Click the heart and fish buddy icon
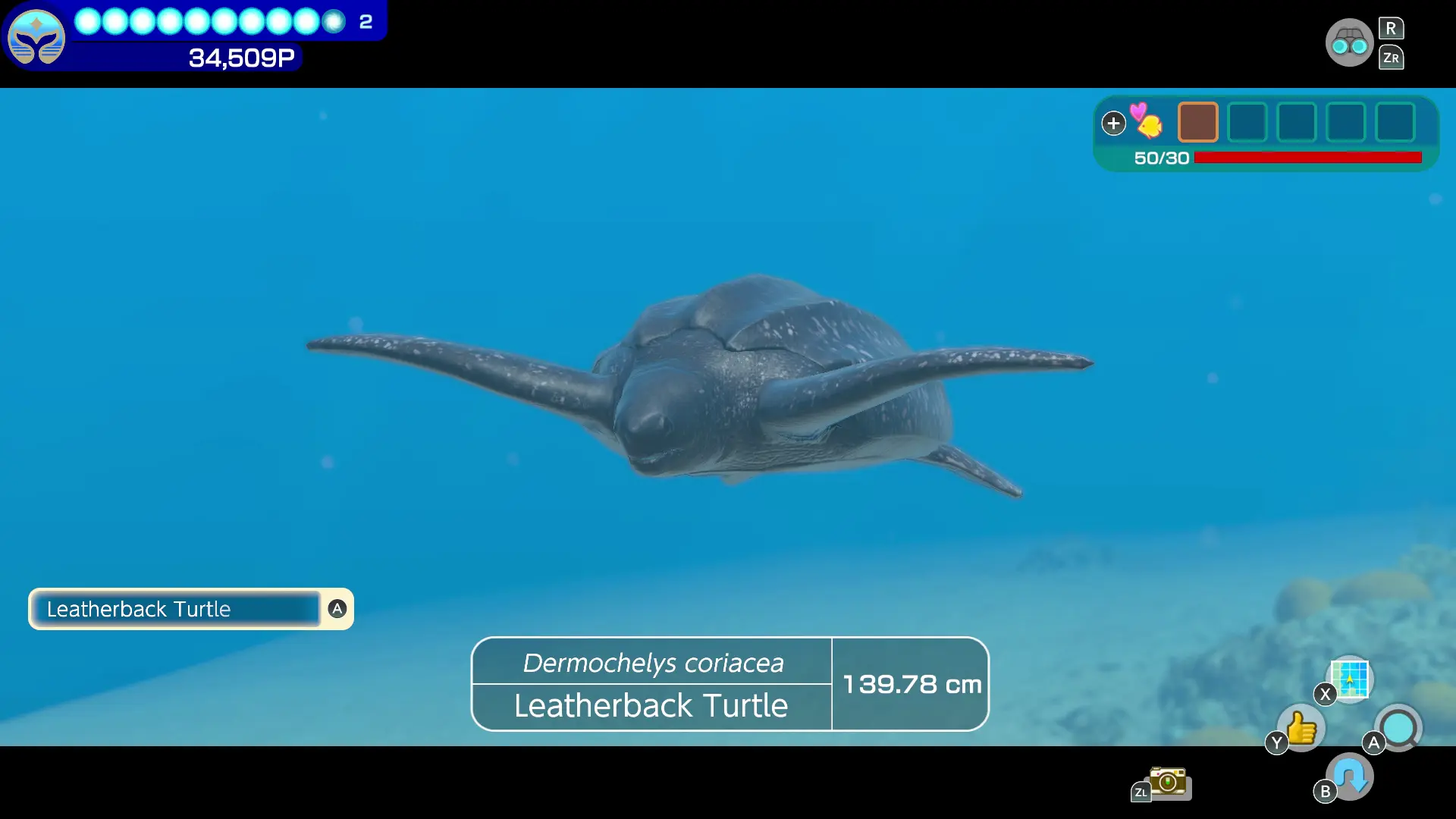 pos(1146,121)
